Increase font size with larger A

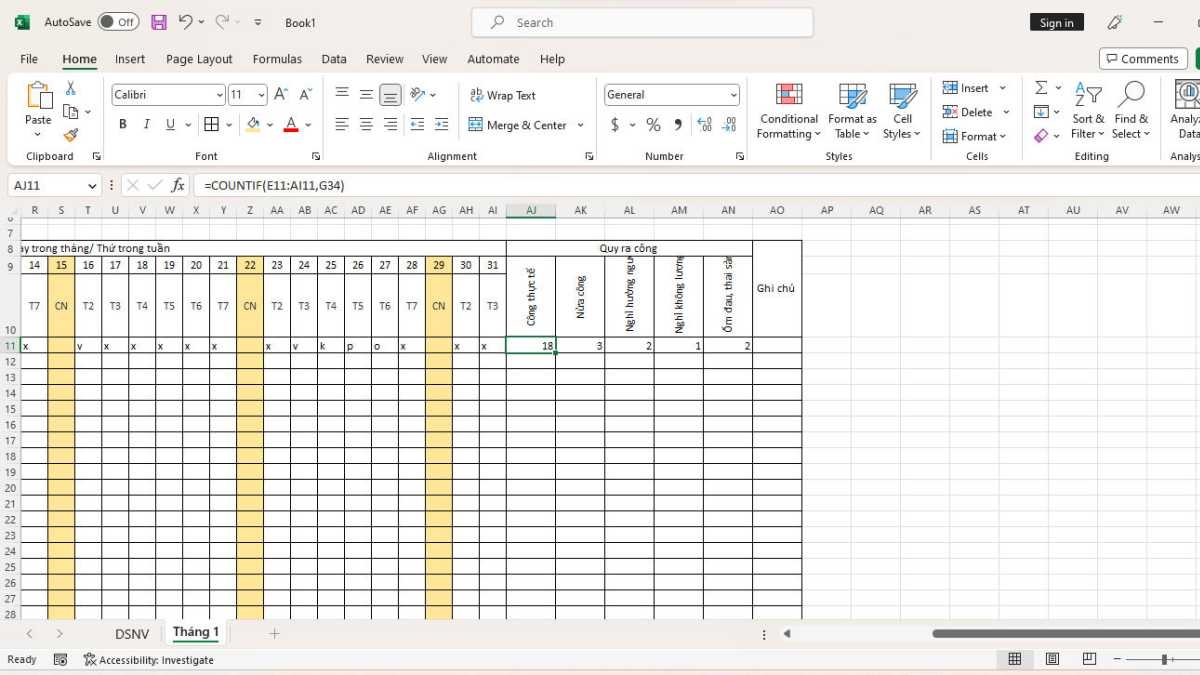coord(281,95)
